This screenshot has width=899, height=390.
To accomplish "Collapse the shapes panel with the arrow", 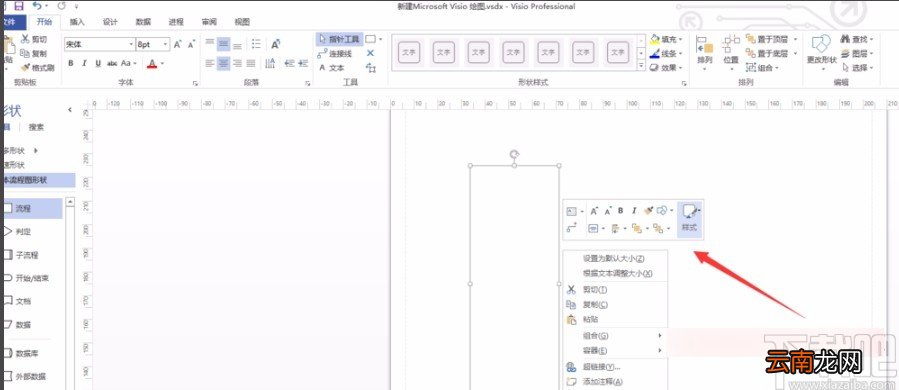I will [70, 110].
